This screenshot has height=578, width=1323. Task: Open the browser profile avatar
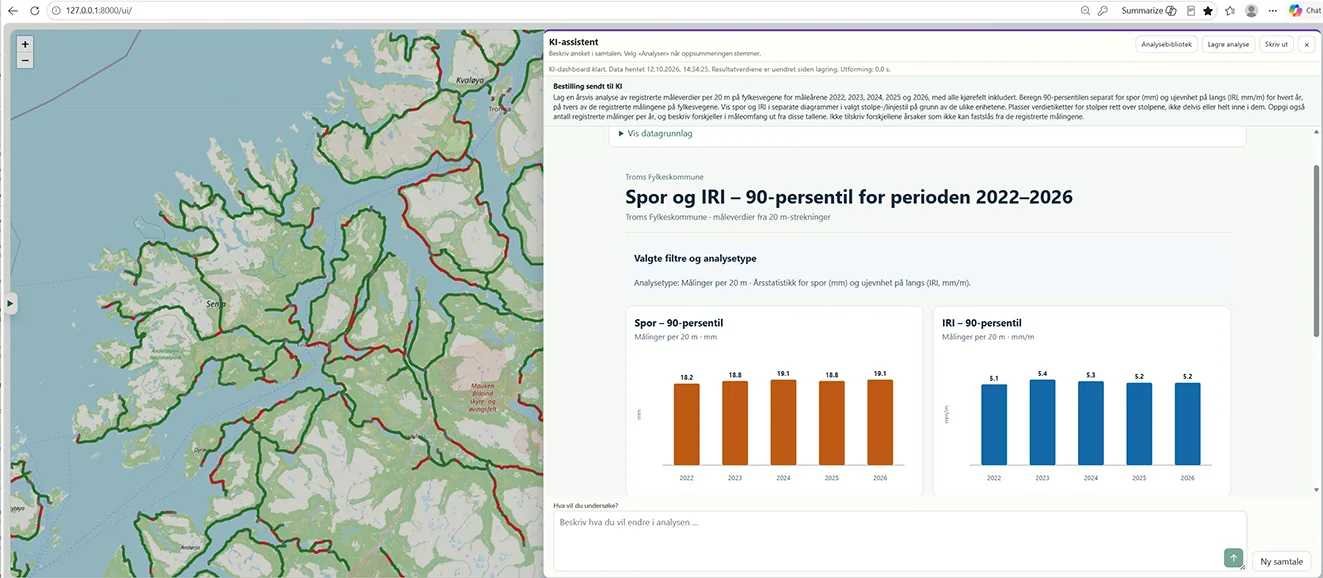pos(1251,10)
